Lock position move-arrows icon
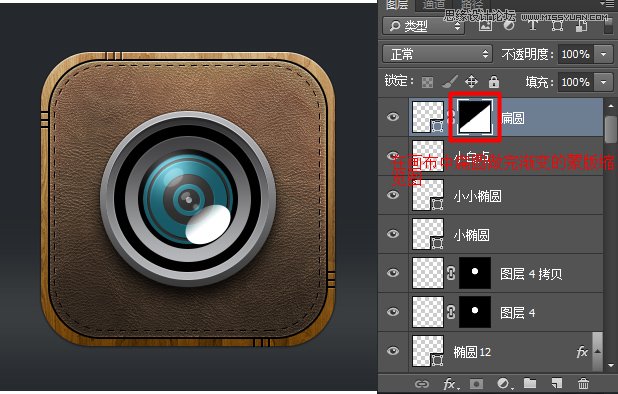 [x=471, y=82]
